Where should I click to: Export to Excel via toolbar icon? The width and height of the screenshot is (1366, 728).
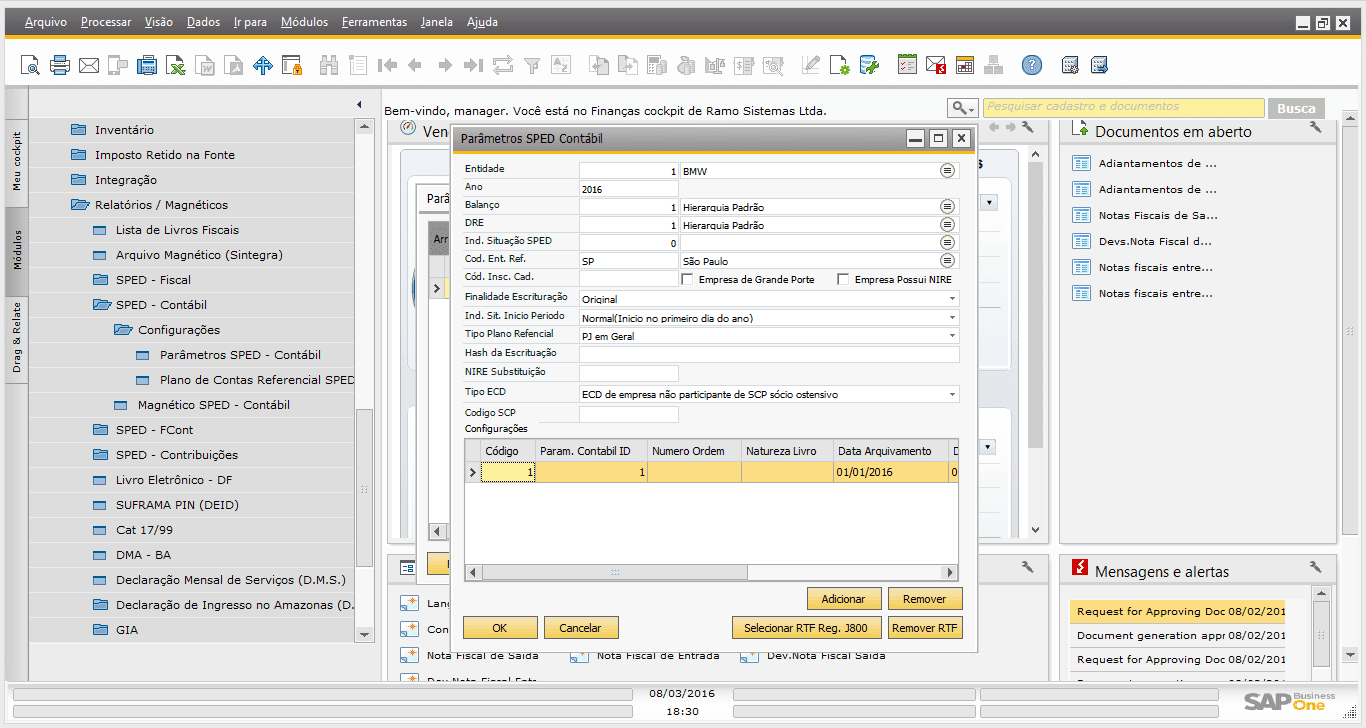(176, 66)
